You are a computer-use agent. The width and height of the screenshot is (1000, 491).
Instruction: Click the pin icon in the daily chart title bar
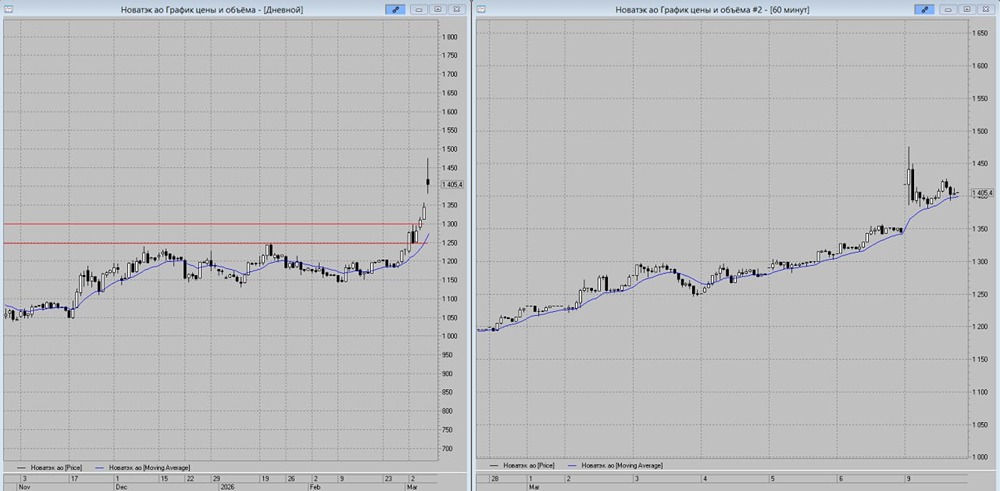[x=397, y=9]
